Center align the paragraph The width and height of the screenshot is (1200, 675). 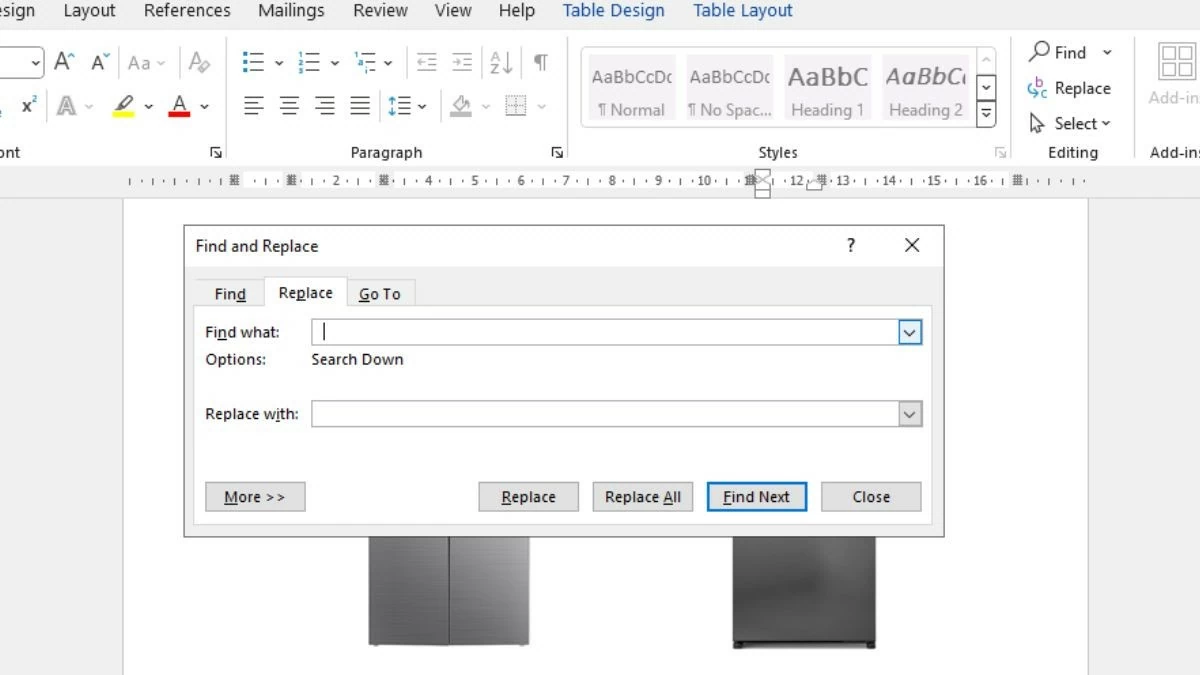point(289,105)
